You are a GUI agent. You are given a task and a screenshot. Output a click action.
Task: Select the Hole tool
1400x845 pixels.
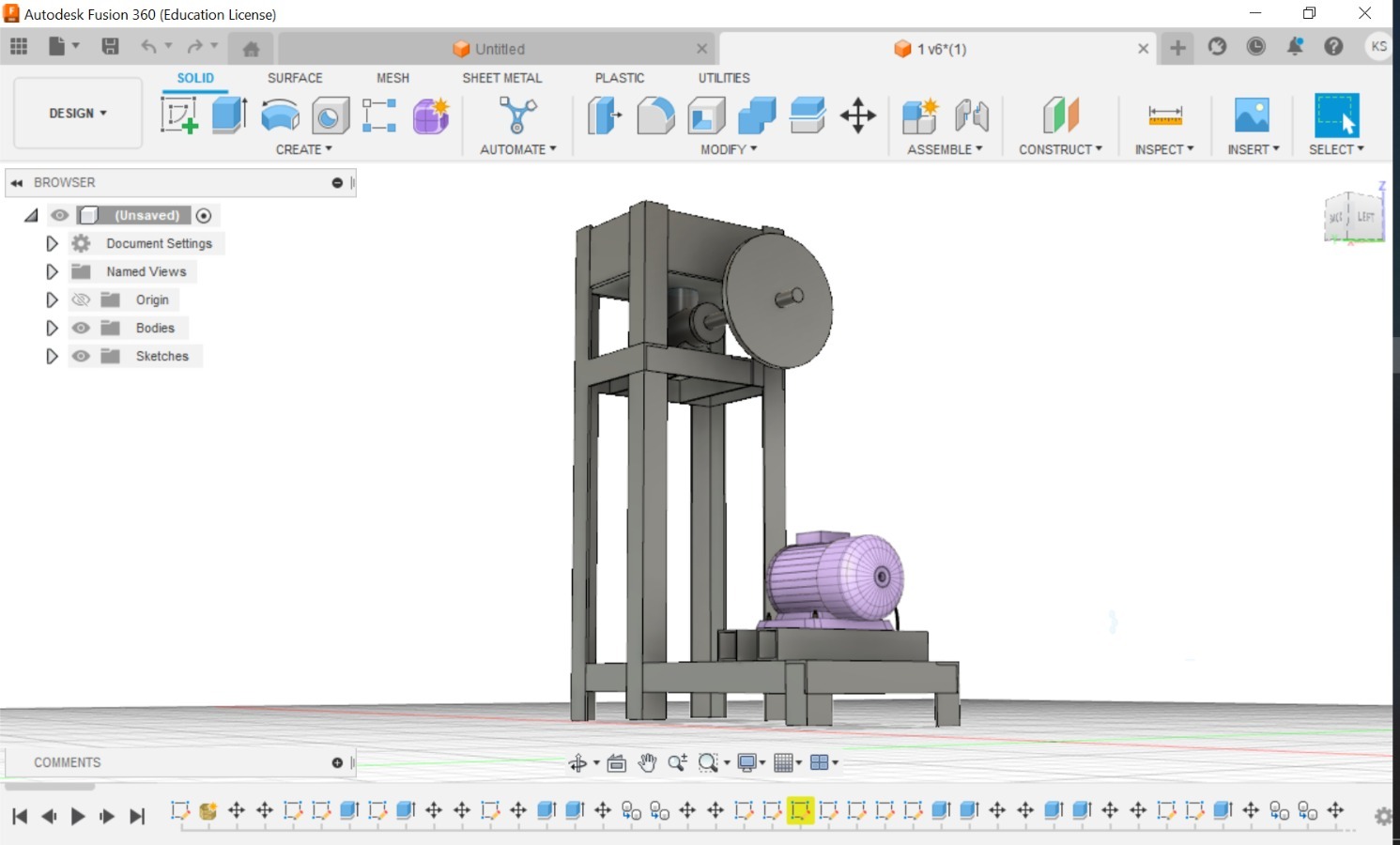click(x=330, y=116)
